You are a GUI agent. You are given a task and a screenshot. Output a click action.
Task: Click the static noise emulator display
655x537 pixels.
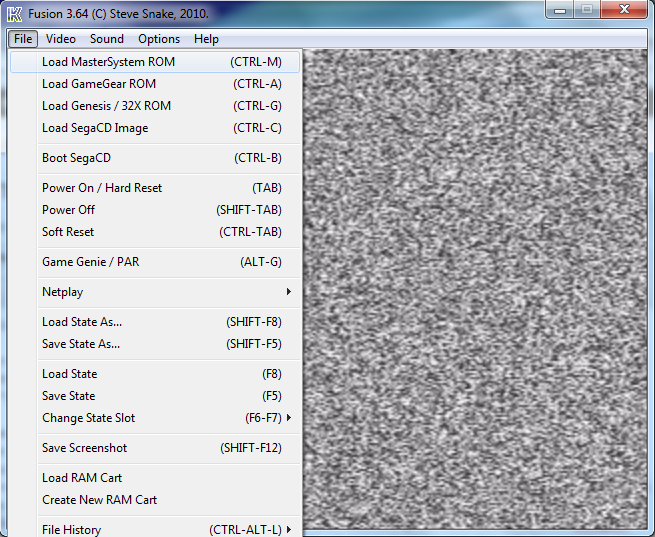pos(475,289)
